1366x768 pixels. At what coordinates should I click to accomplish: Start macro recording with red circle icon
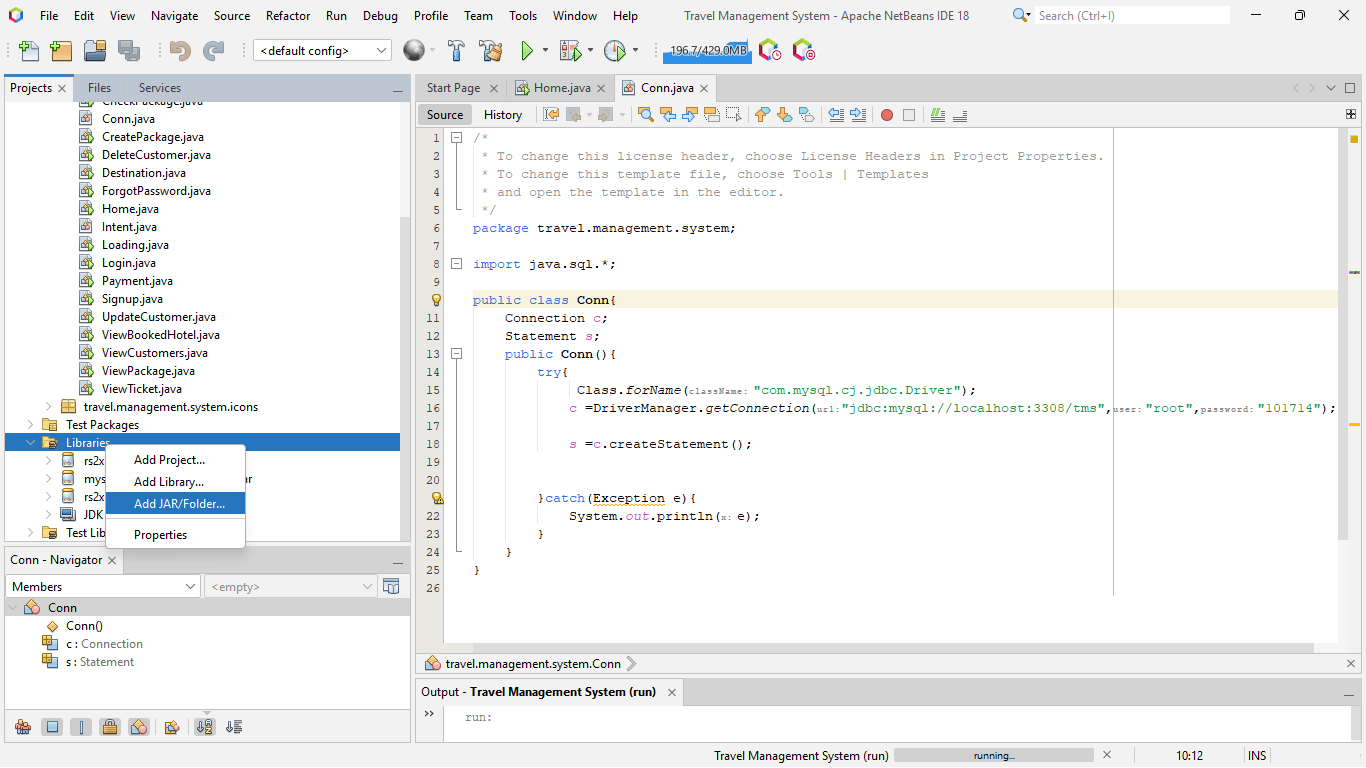pos(887,115)
